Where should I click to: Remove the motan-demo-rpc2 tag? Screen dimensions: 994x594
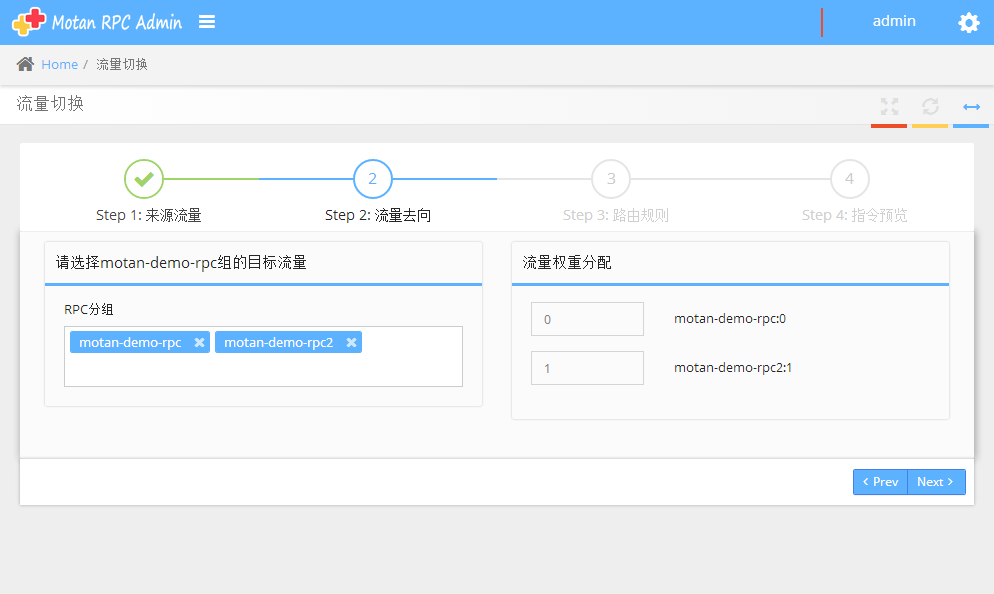(351, 342)
